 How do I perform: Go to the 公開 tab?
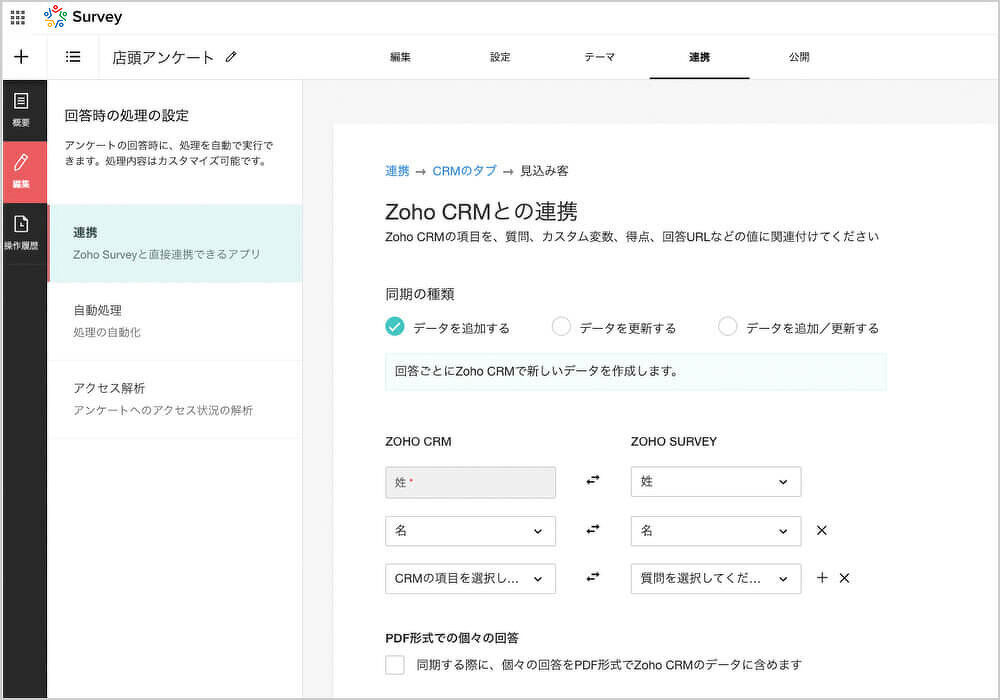coord(799,57)
